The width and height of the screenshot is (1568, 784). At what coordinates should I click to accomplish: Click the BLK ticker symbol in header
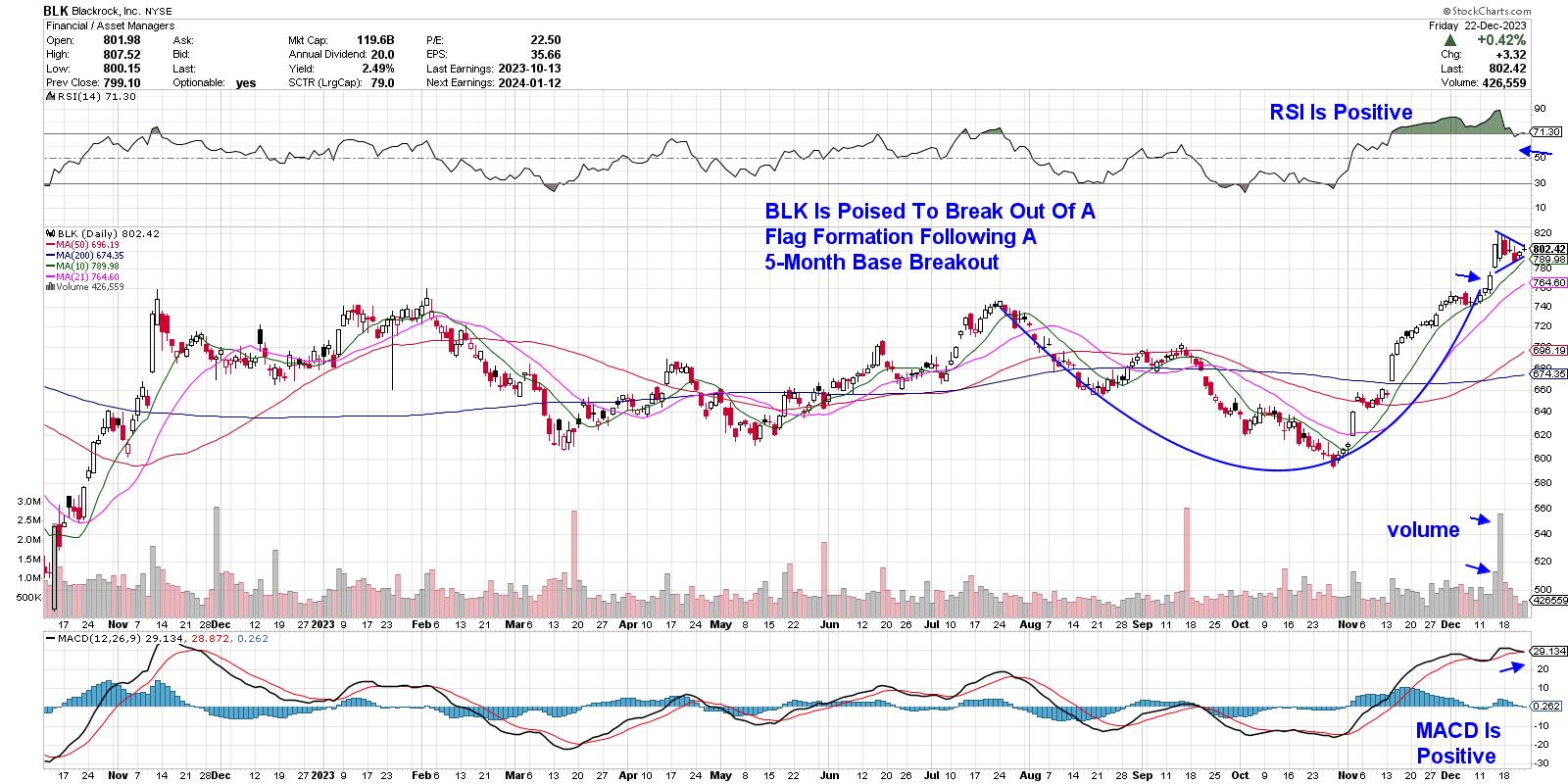[56, 10]
